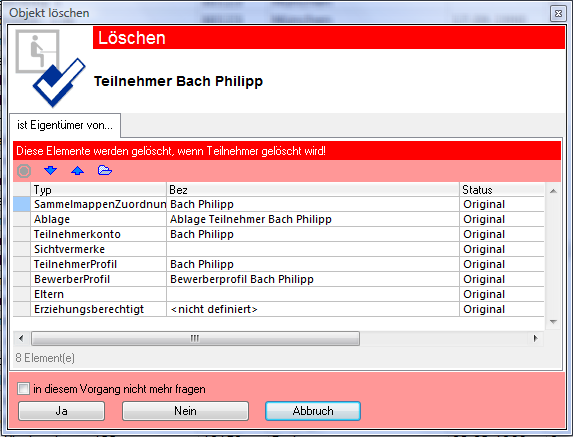The image size is (573, 437).
Task: Click the blue down arrow toolbar icon
Action: tap(50, 170)
